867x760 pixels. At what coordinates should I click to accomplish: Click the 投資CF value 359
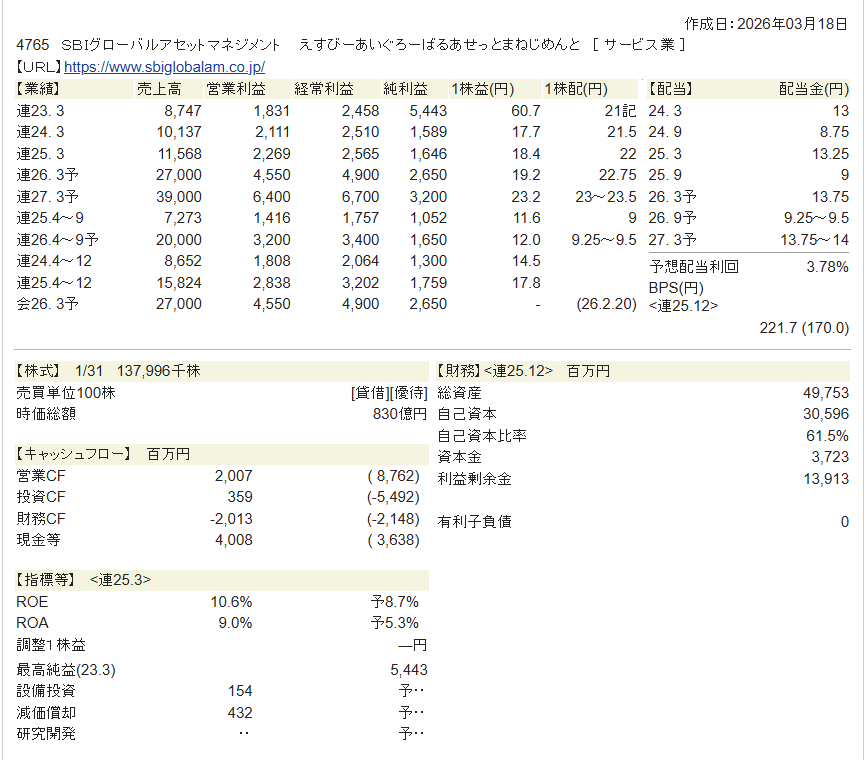pyautogui.click(x=240, y=497)
